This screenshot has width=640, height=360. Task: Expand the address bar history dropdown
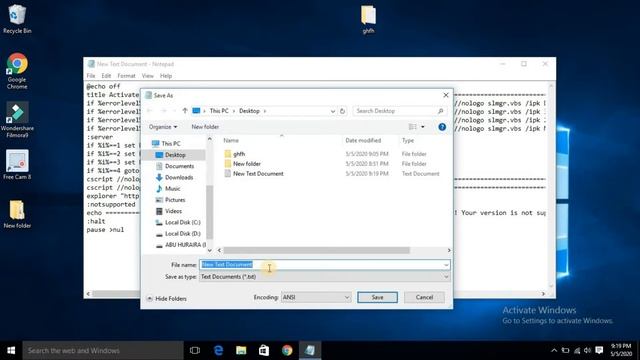(x=333, y=111)
